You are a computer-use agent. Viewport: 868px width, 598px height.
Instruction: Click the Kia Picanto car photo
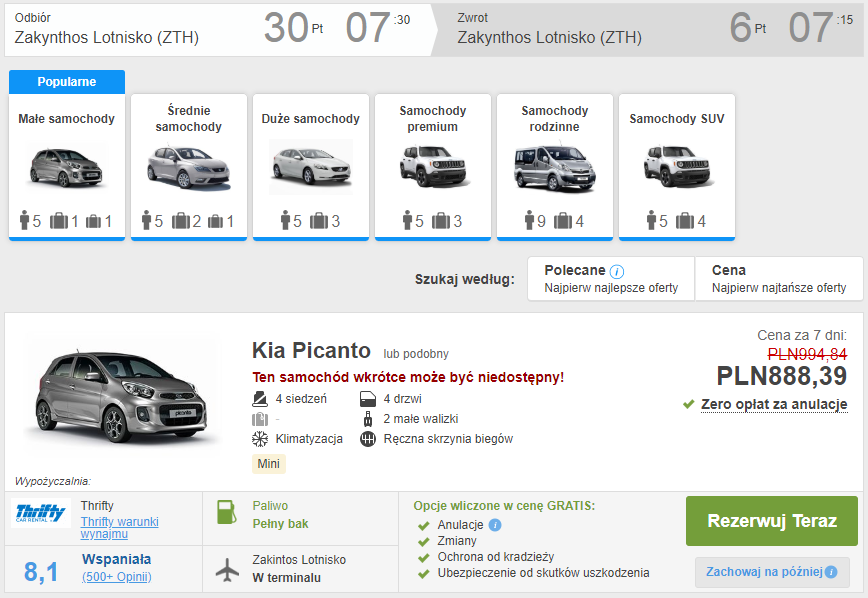coord(121,396)
